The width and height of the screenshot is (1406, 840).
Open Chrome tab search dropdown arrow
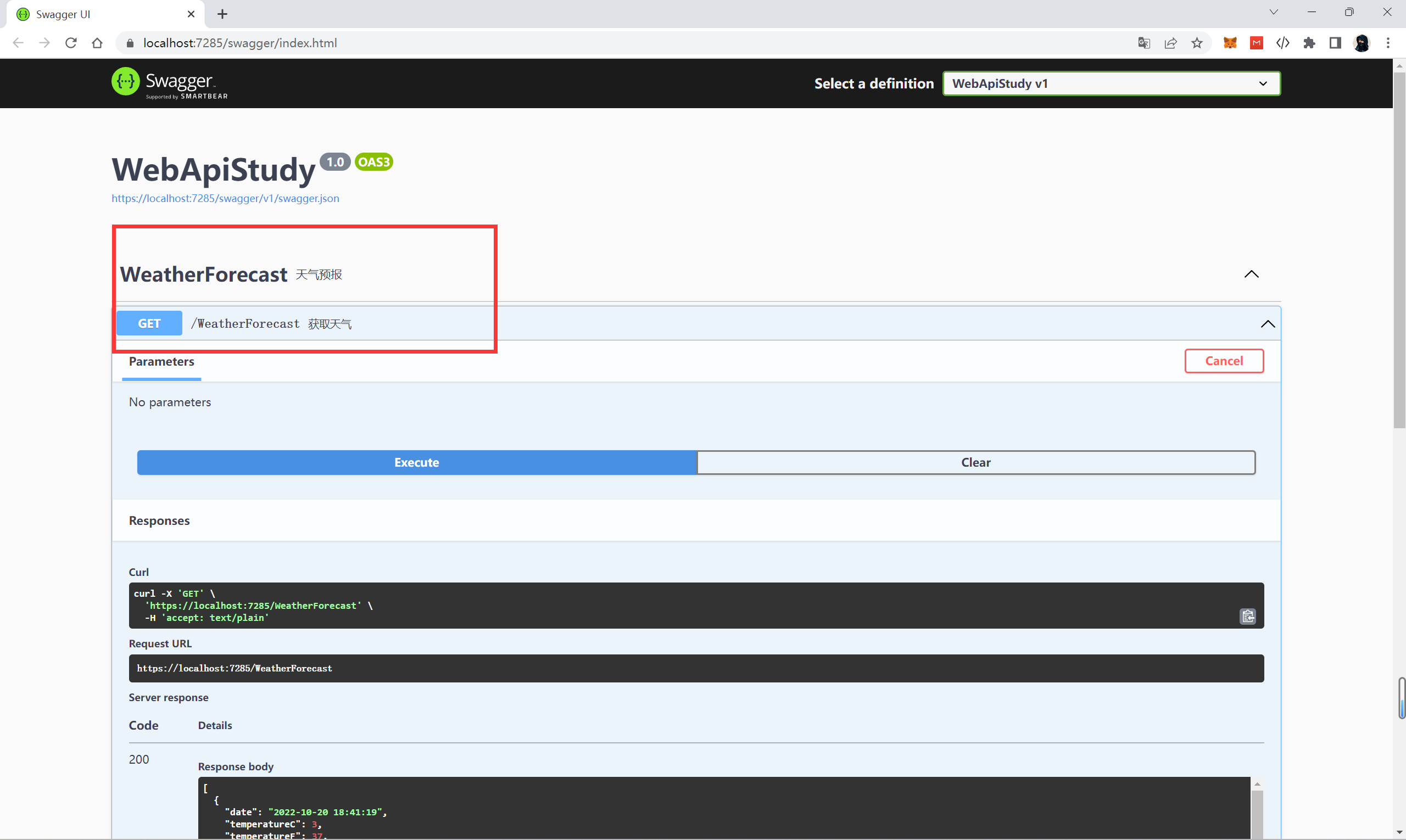point(1274,13)
